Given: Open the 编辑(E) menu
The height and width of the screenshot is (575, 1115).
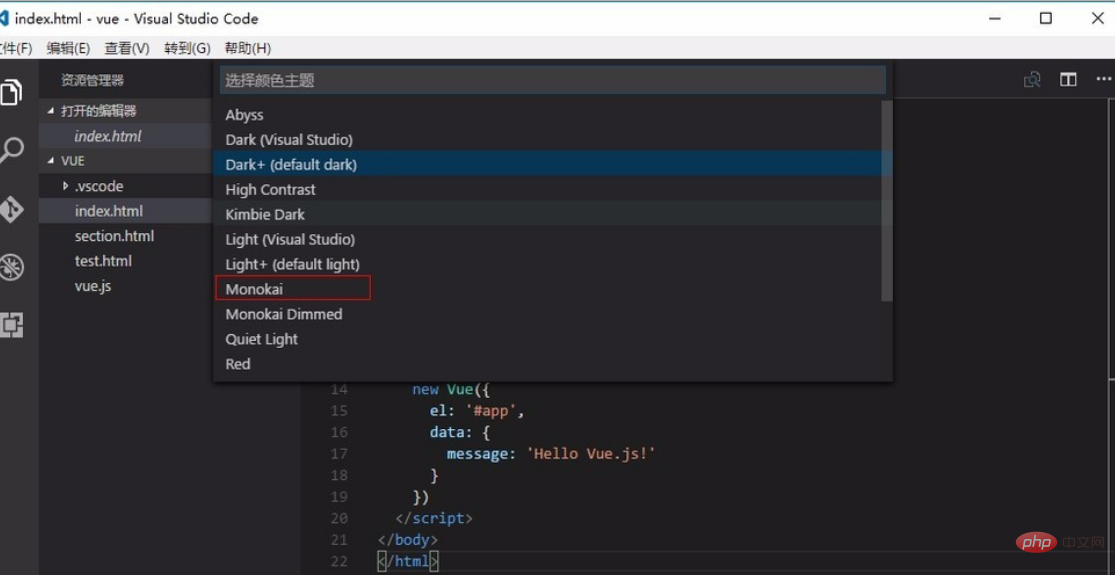Looking at the screenshot, I should click(x=68, y=48).
